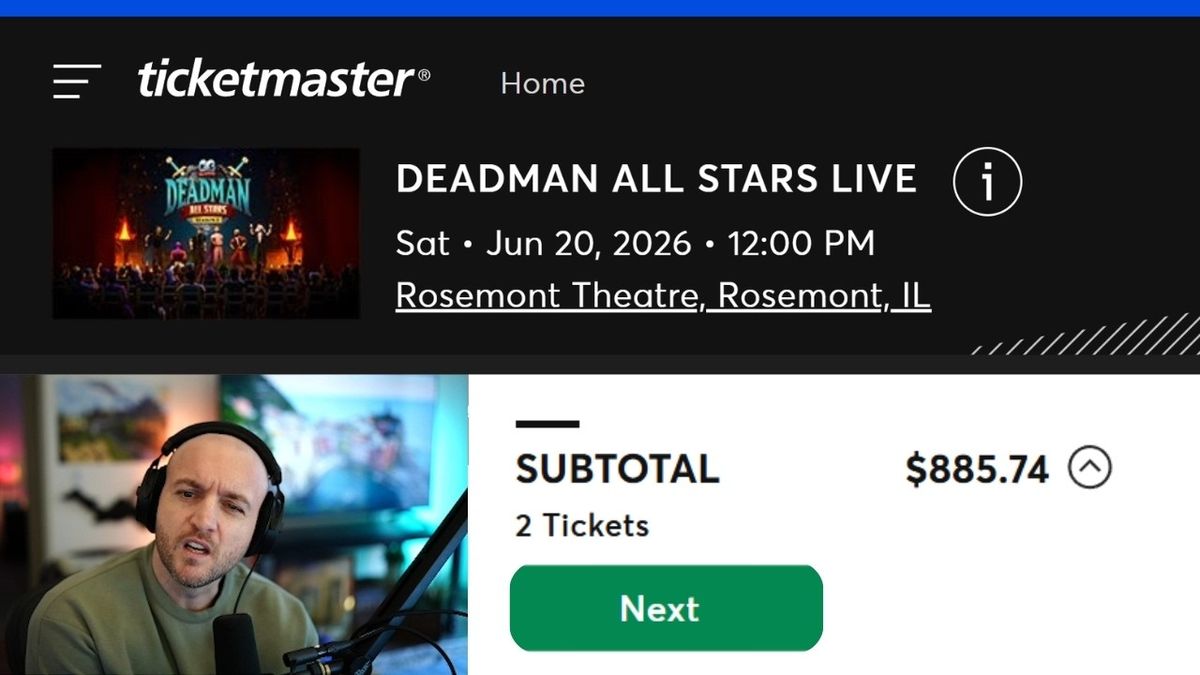The image size is (1200, 675).
Task: Click the $885.74 subtotal amount
Action: pos(976,469)
